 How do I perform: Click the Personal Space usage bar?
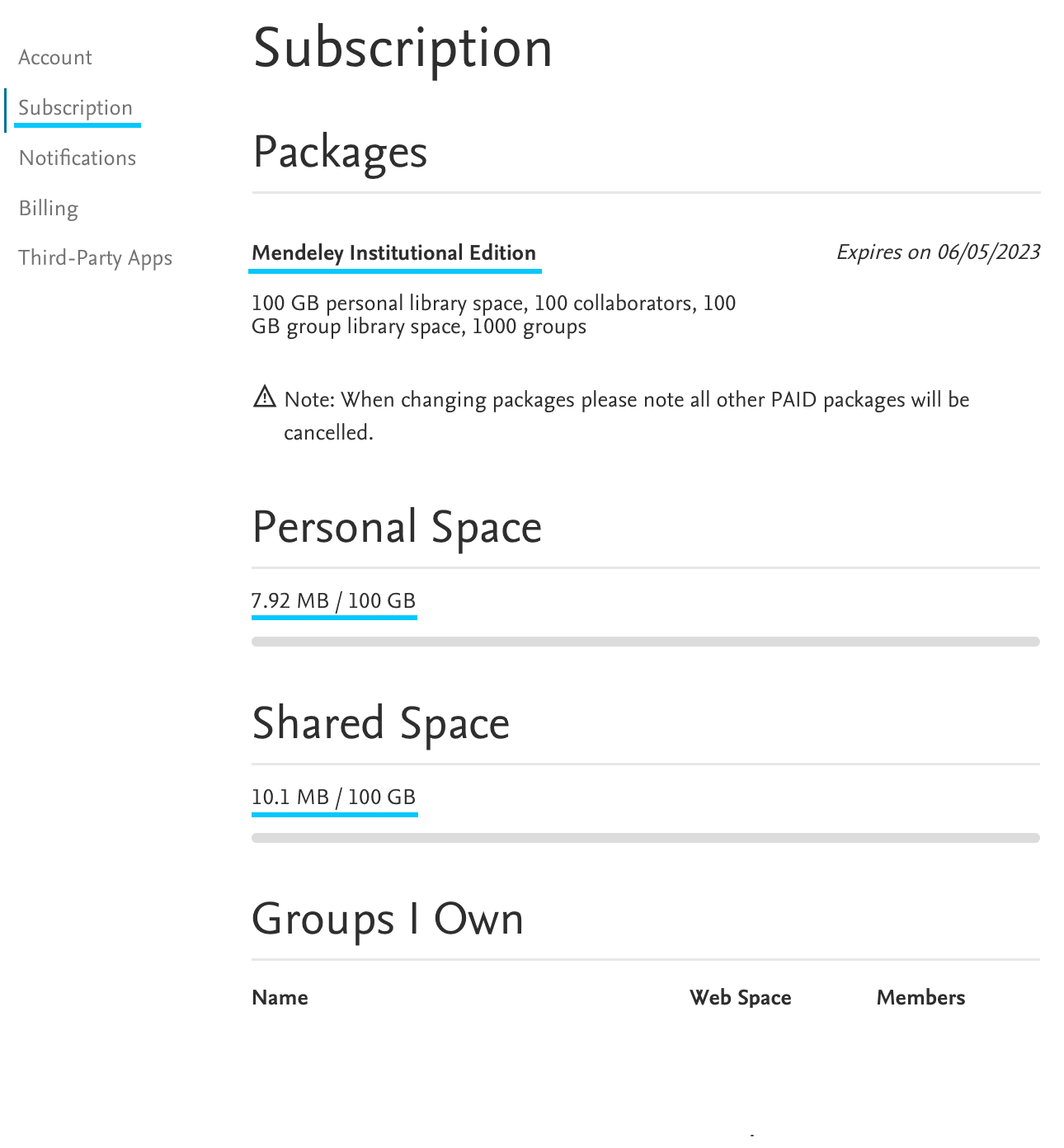[646, 642]
